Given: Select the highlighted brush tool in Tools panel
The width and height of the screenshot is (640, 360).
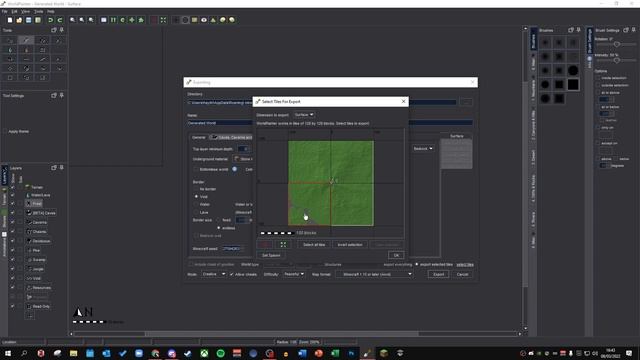Looking at the screenshot, I should (27, 40).
